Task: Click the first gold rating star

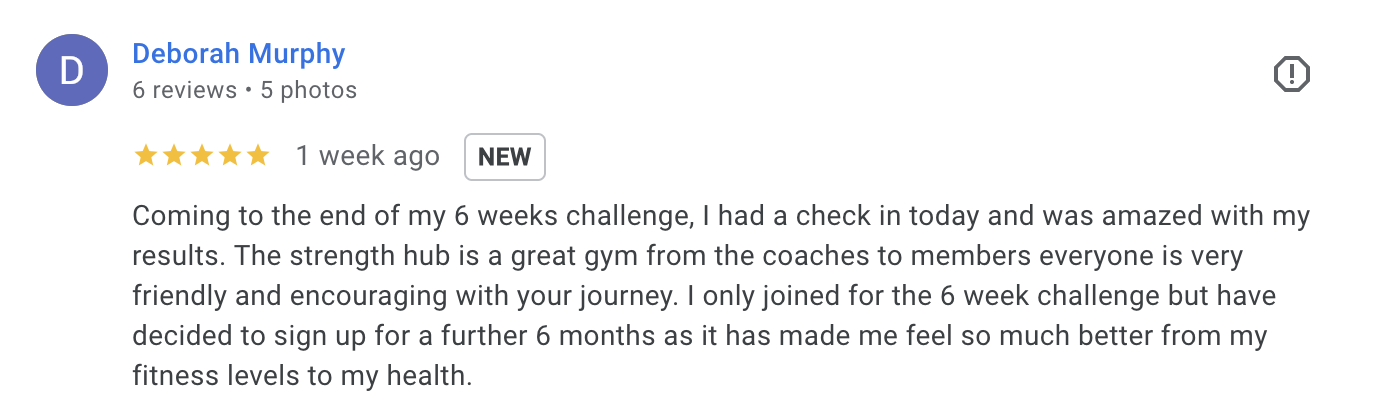Action: [x=145, y=156]
